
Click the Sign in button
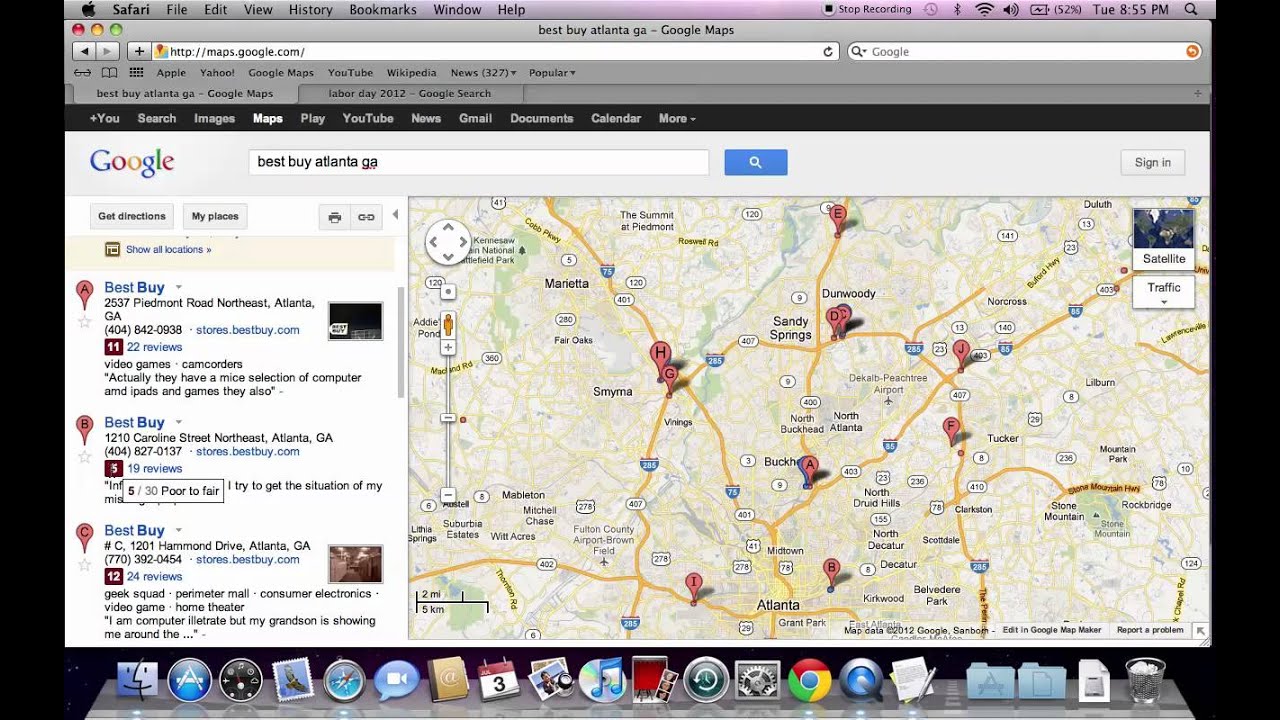pos(1152,162)
